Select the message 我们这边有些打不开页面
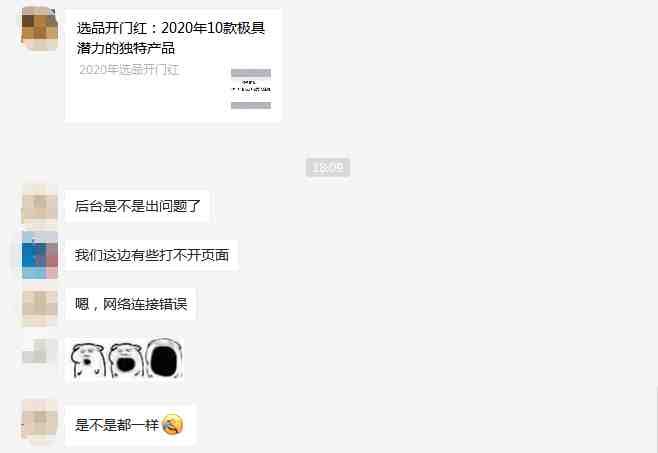The height and width of the screenshot is (453, 658). [x=152, y=255]
